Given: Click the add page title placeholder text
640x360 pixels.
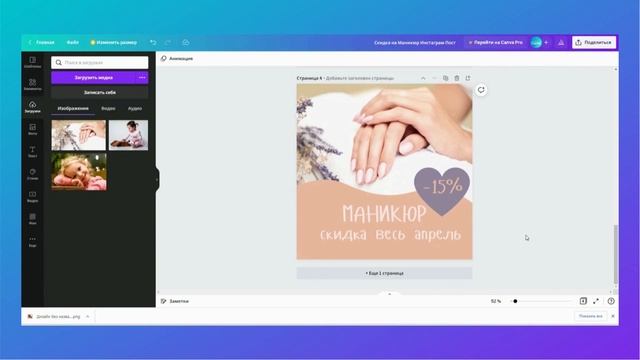Looking at the screenshot, I should tap(360, 78).
